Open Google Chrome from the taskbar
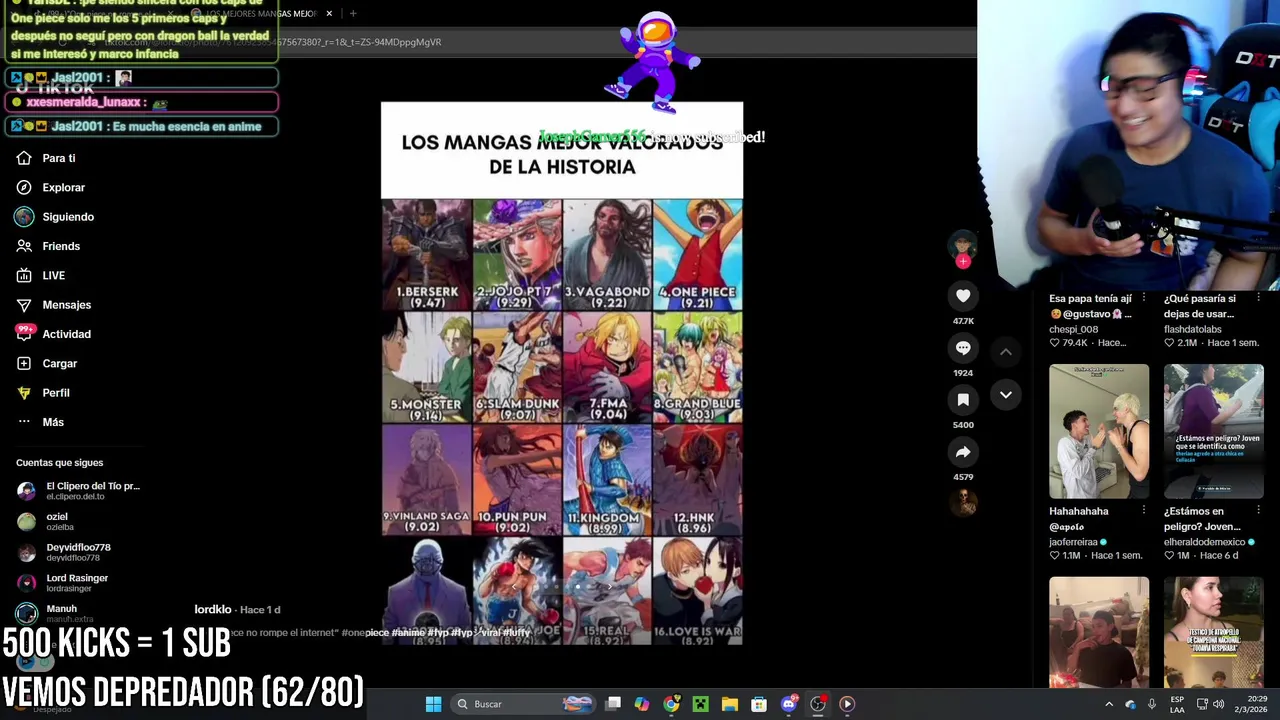Screen dimensions: 1280x720 [671, 704]
